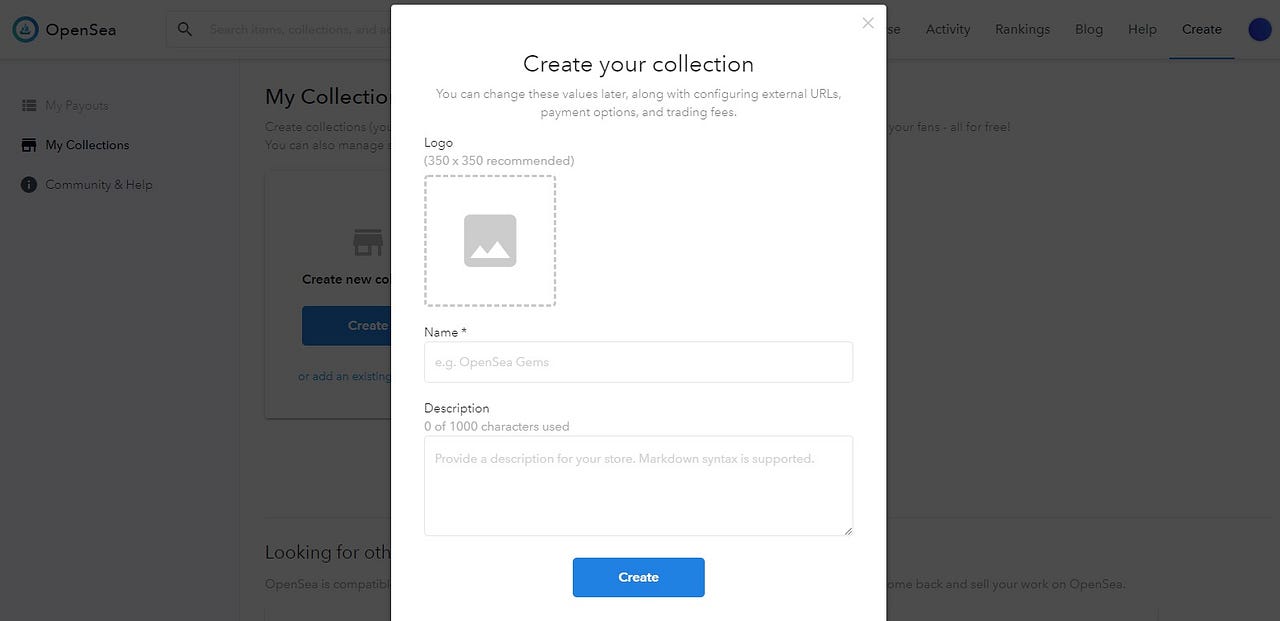
Task: Click the image placeholder in Logo upload area
Action: [490, 240]
